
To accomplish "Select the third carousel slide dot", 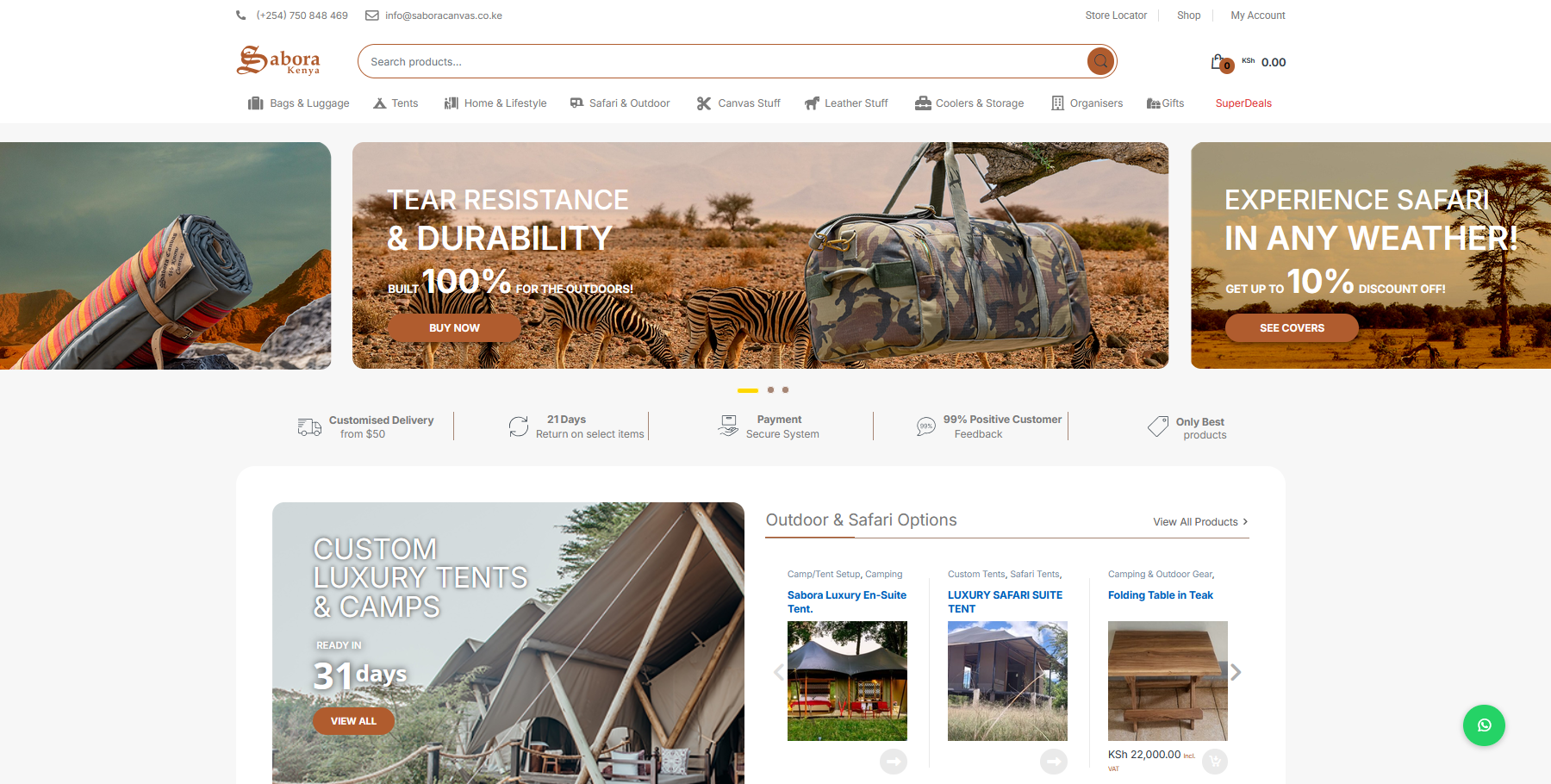I will [785, 390].
